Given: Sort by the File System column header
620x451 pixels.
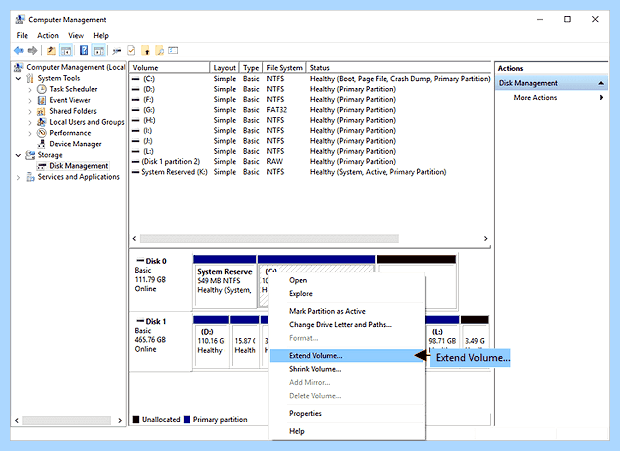Looking at the screenshot, I should pyautogui.click(x=284, y=68).
